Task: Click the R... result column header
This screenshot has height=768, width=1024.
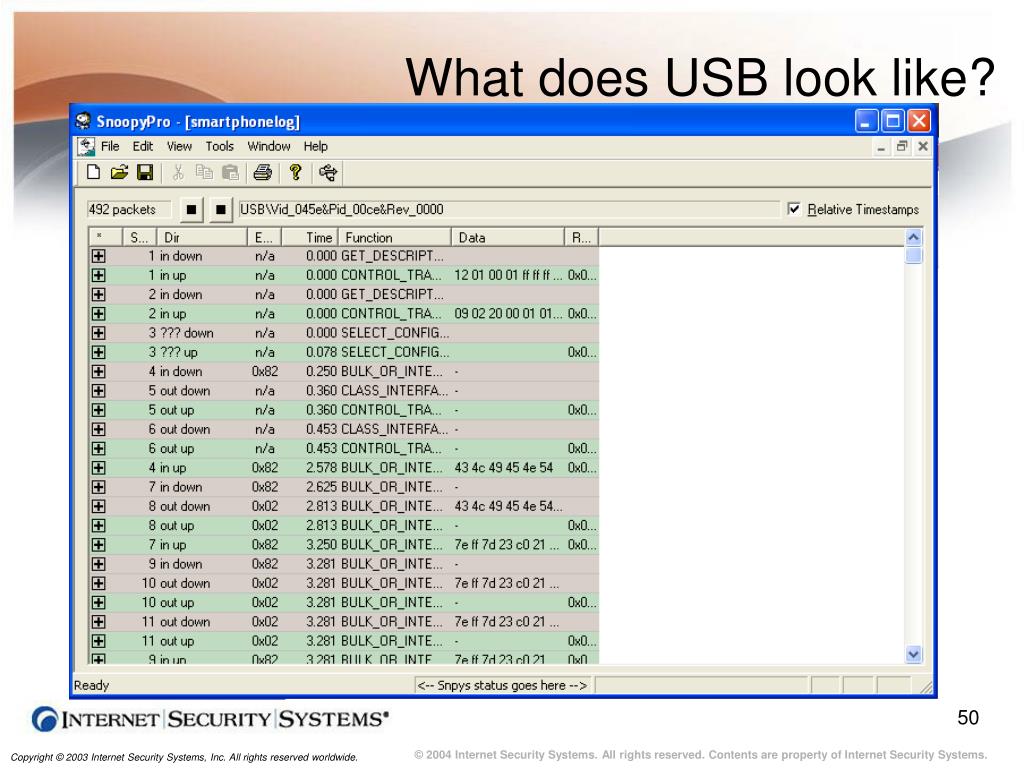Action: tap(581, 237)
